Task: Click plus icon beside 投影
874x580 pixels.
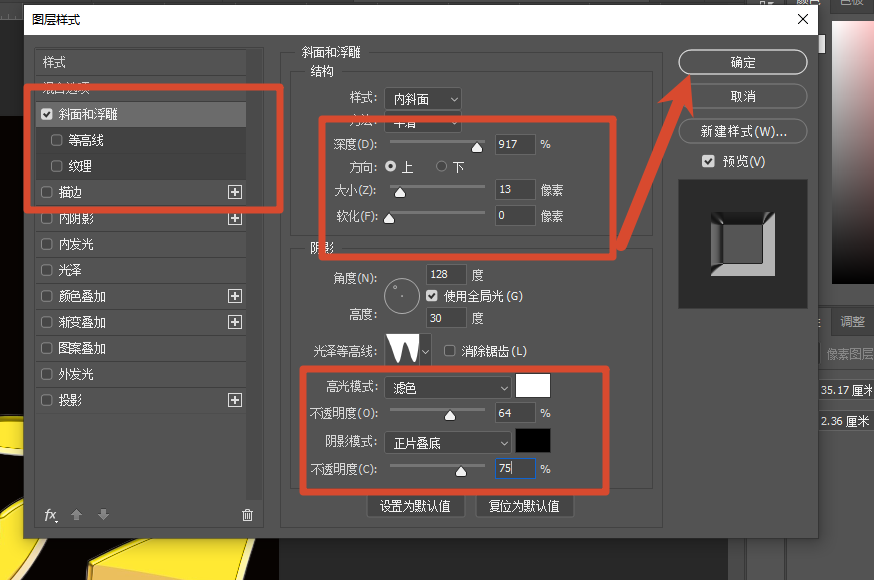Action: click(235, 400)
